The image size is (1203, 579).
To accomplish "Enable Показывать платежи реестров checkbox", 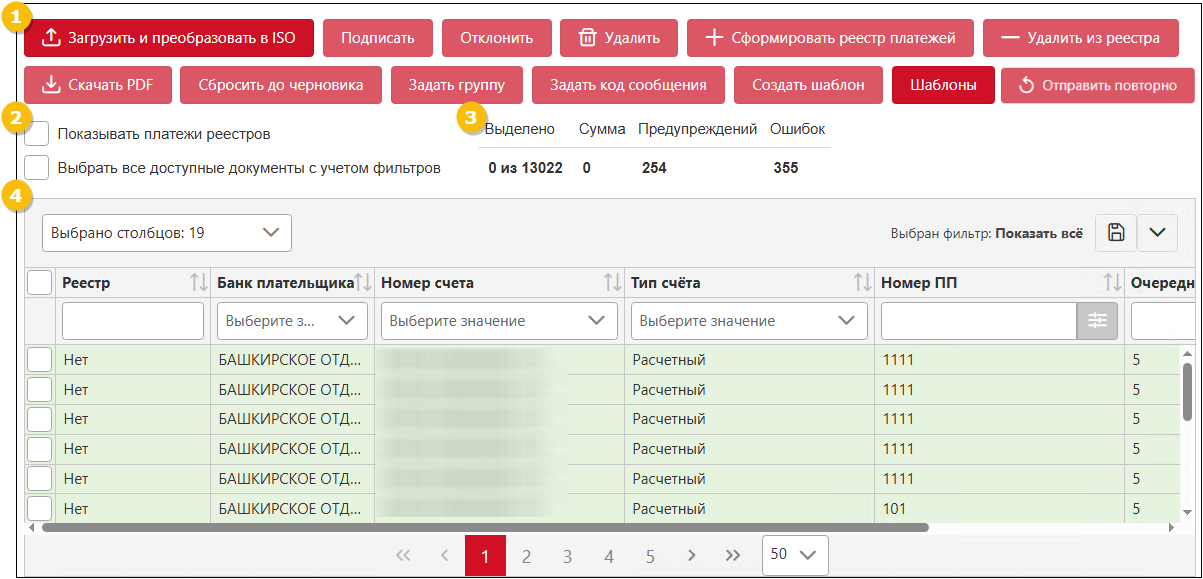I will 37,133.
